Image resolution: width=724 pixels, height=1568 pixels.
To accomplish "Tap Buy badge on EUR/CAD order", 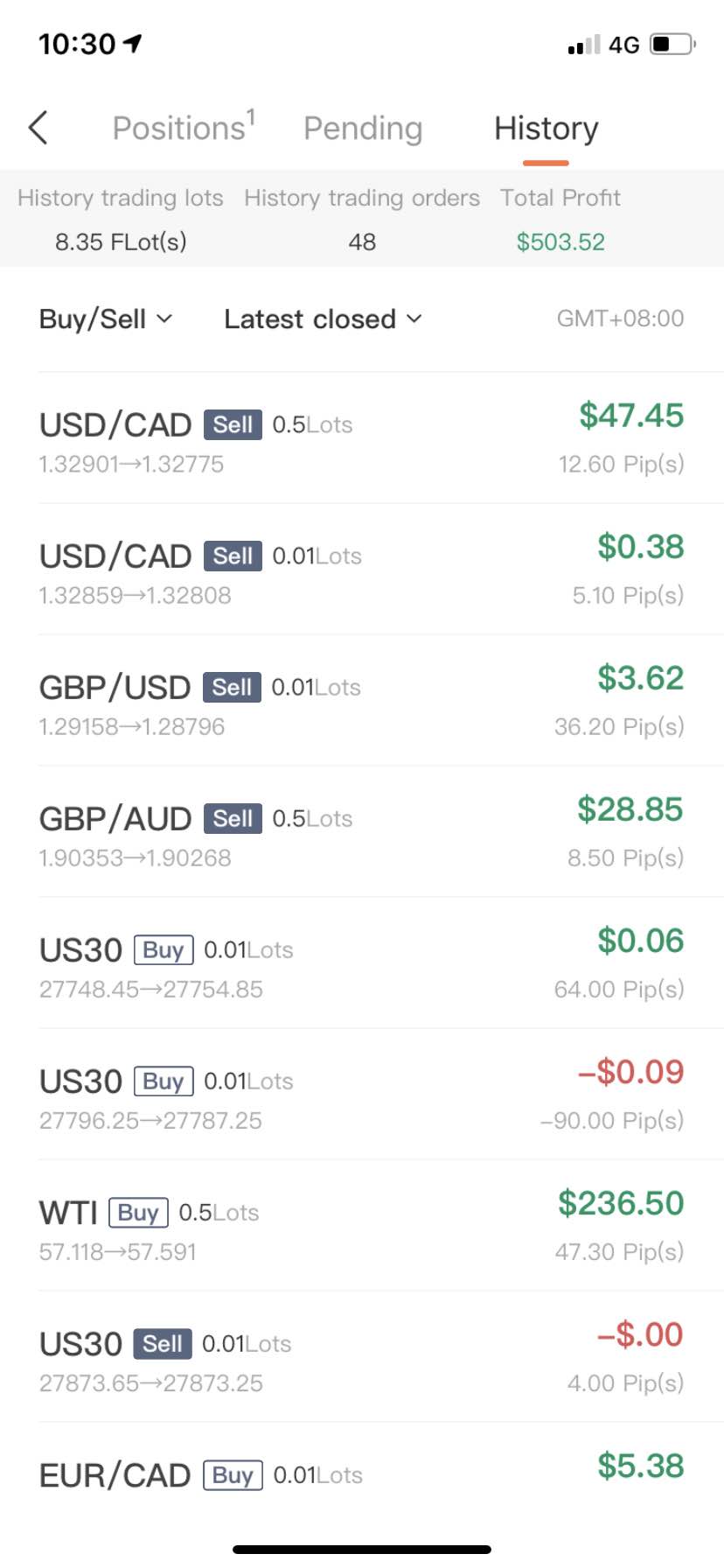I will (233, 1474).
